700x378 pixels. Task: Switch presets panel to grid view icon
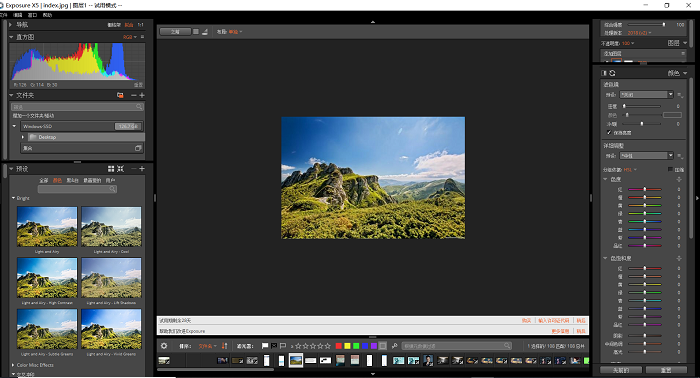[111, 169]
